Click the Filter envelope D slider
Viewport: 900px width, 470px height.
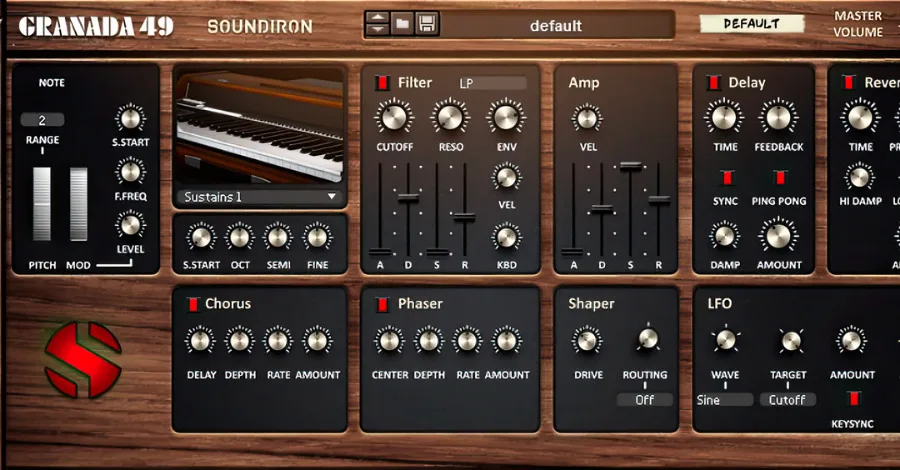tap(408, 198)
